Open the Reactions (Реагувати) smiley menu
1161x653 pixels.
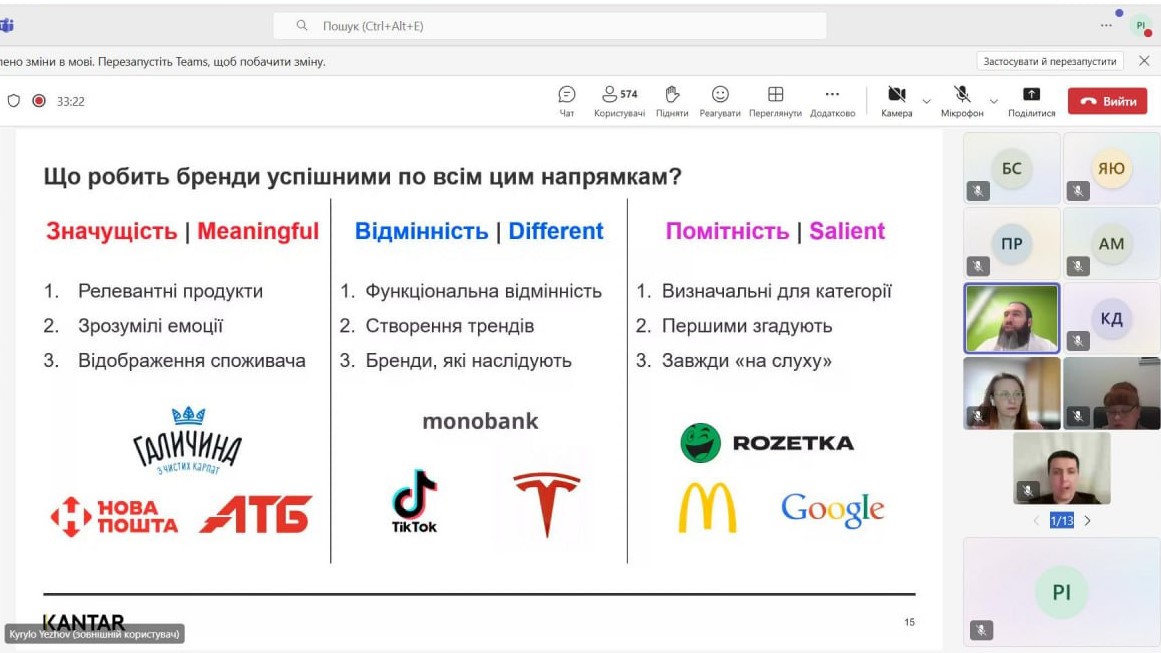pyautogui.click(x=720, y=100)
